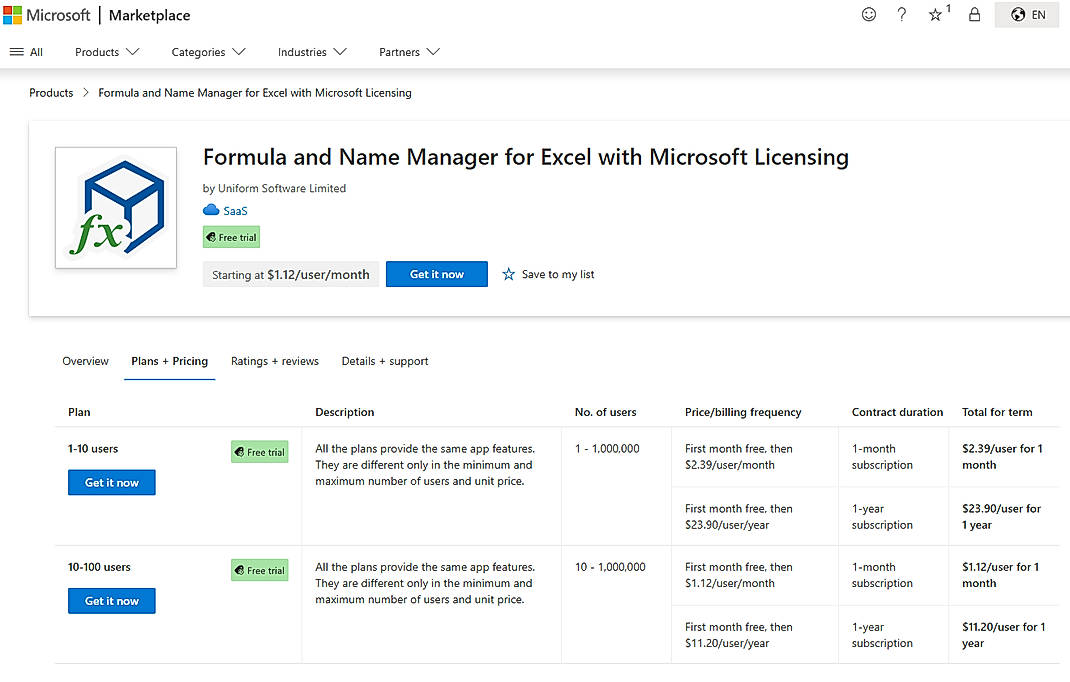Open the saved list star icon
1070x682 pixels.
click(938, 14)
